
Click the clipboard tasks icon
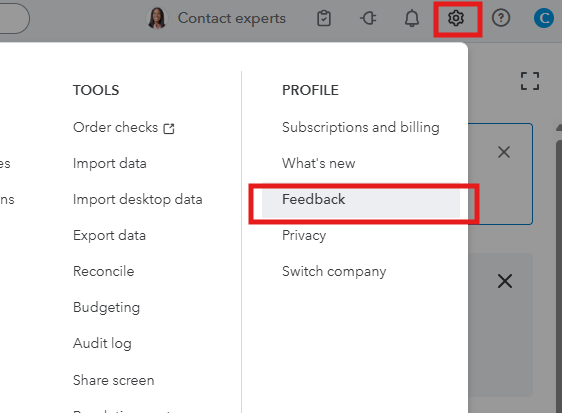[324, 18]
